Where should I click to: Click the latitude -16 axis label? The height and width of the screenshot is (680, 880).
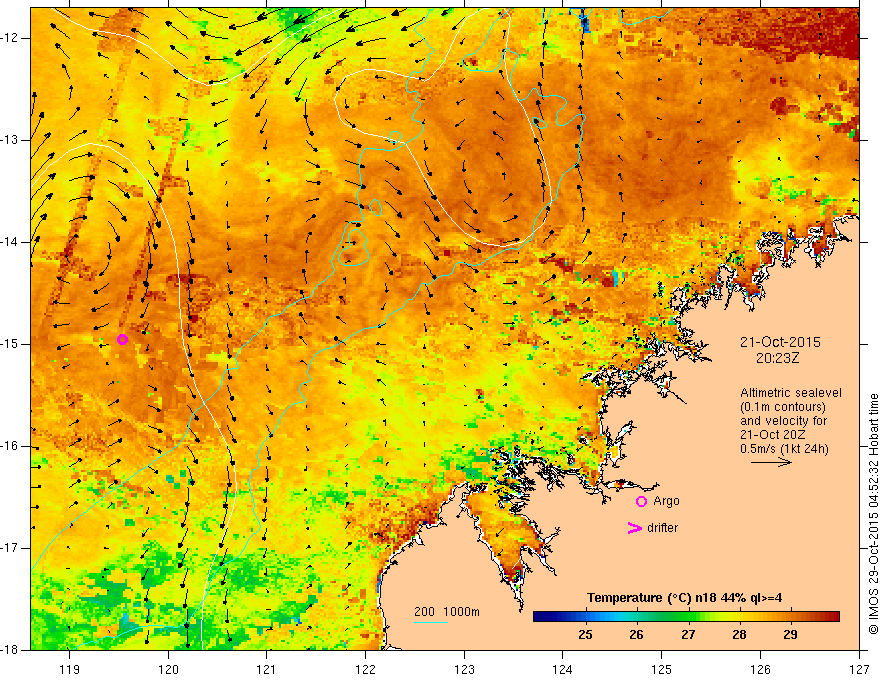pos(11,446)
